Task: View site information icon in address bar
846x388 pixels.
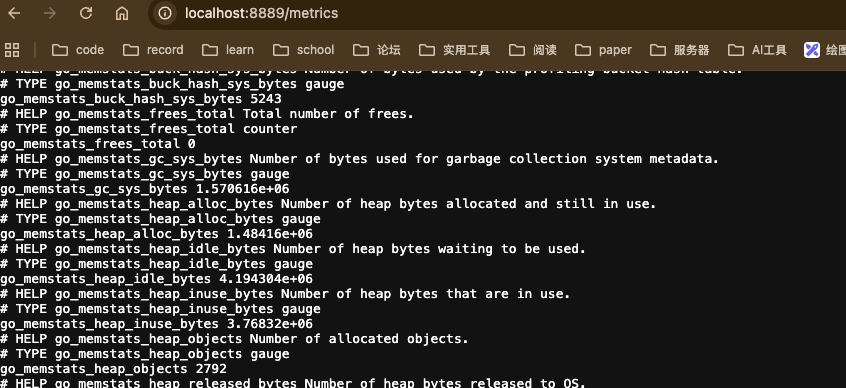Action: click(165, 13)
